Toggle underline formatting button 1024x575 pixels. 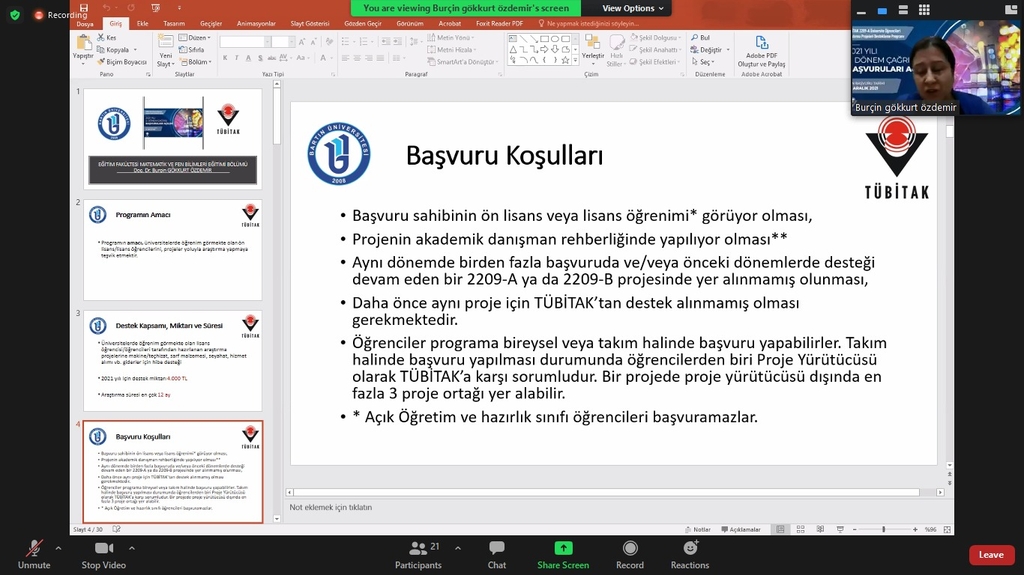click(x=248, y=58)
